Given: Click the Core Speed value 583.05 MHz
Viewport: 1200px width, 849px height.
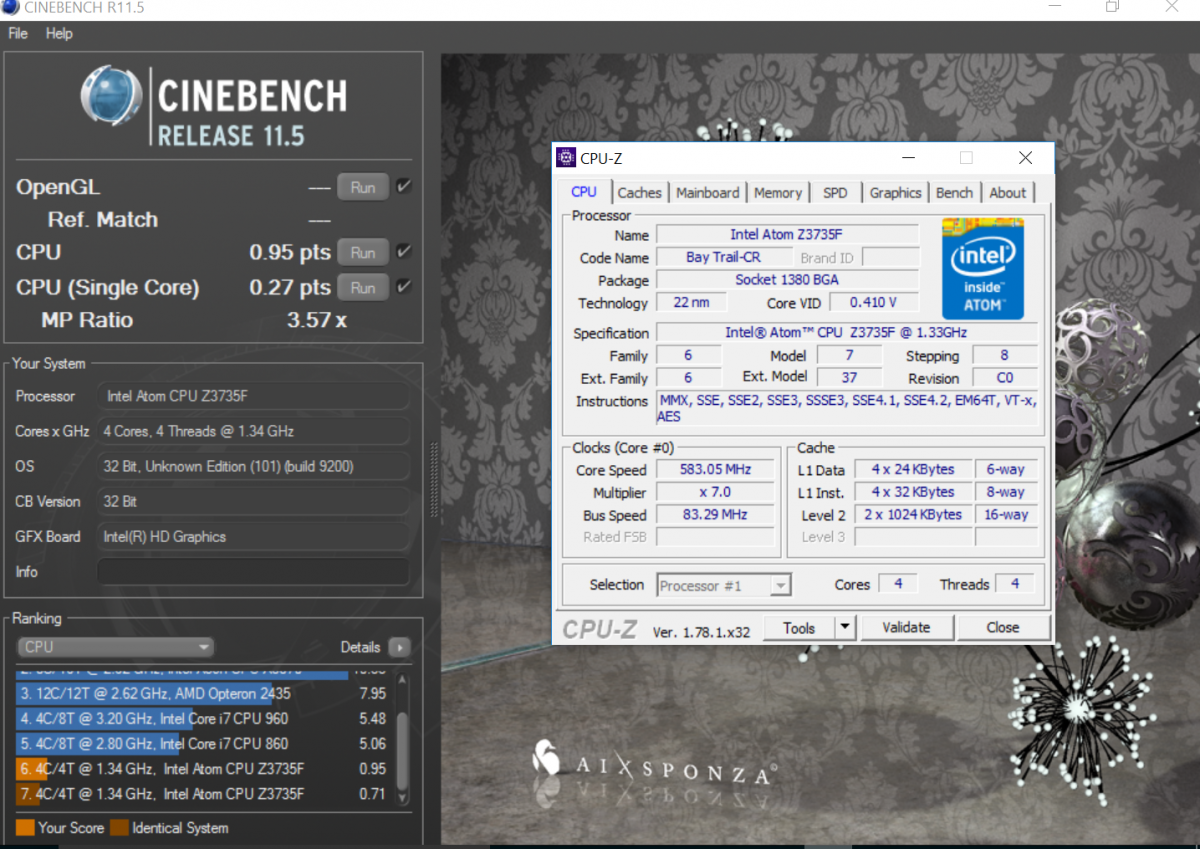Looking at the screenshot, I should (714, 470).
